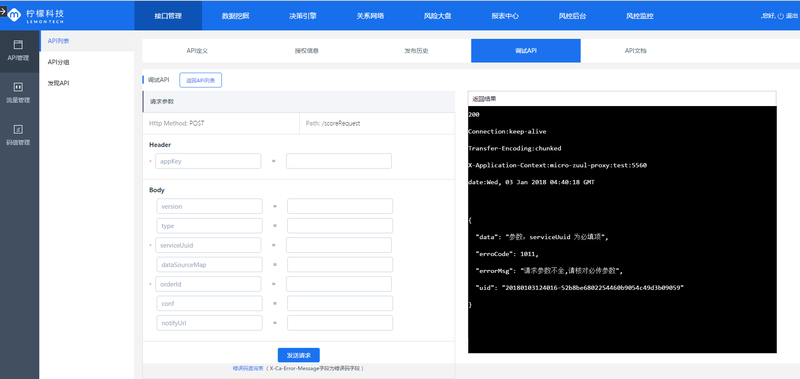This screenshot has height=379, width=800.
Task: Switch to the API定义 tab
Action: pos(197,50)
